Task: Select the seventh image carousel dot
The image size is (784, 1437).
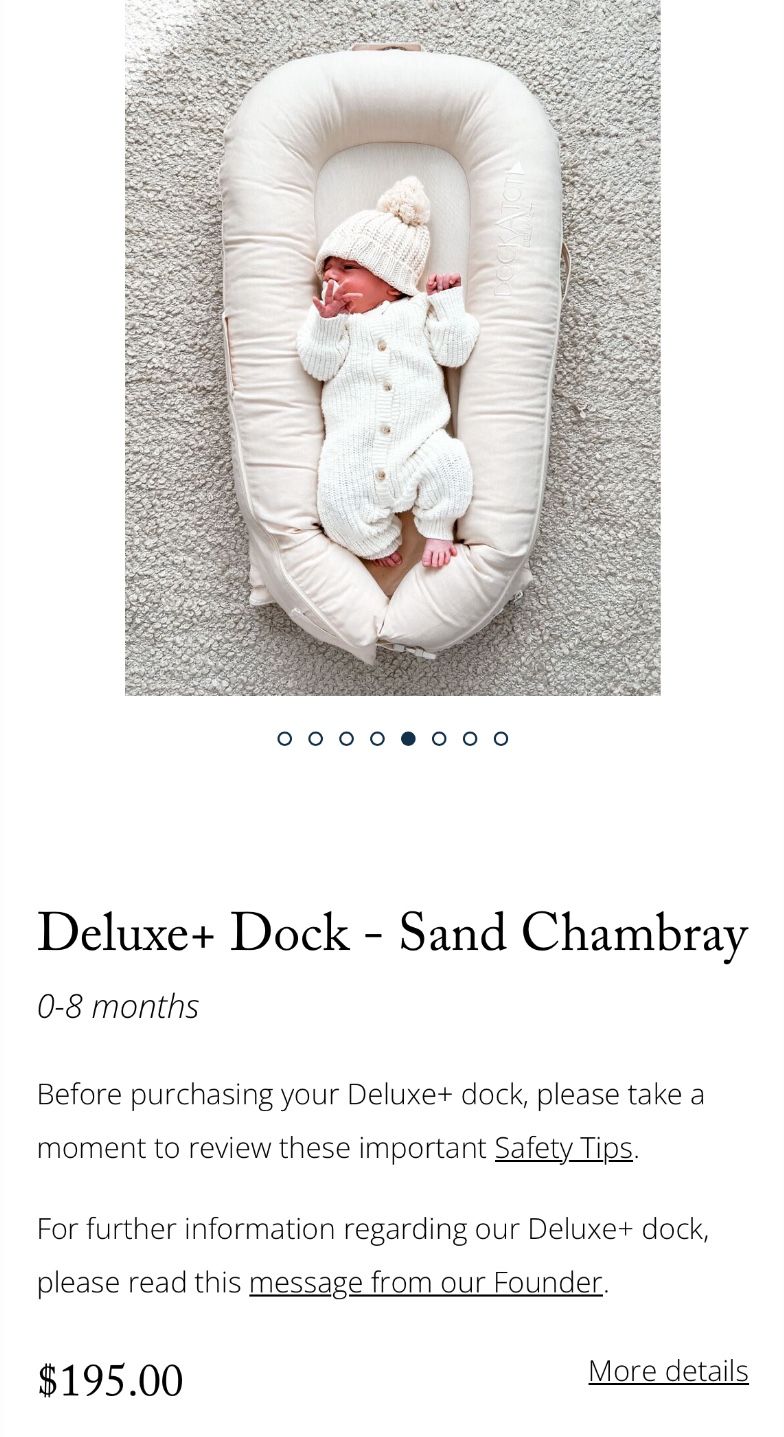Action: (470, 738)
